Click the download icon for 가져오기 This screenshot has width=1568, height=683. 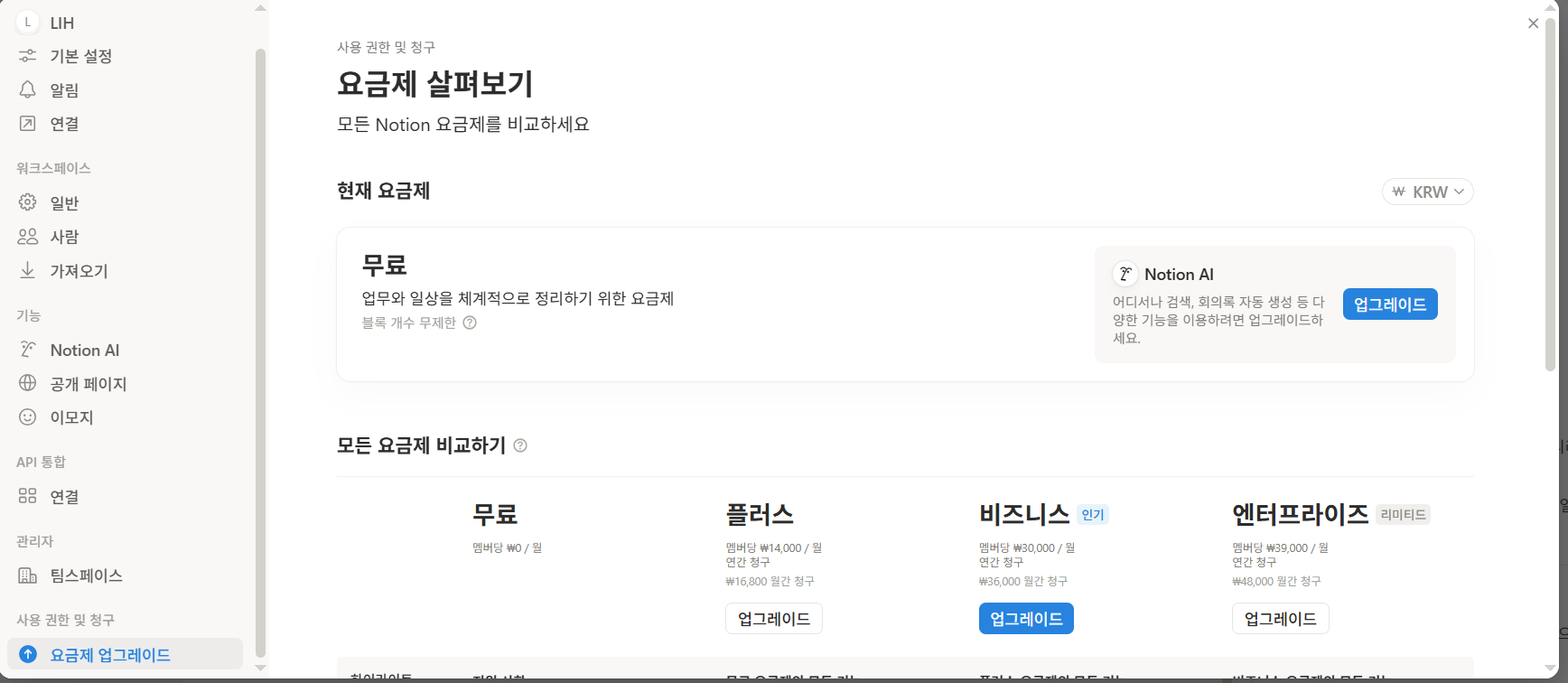(28, 270)
